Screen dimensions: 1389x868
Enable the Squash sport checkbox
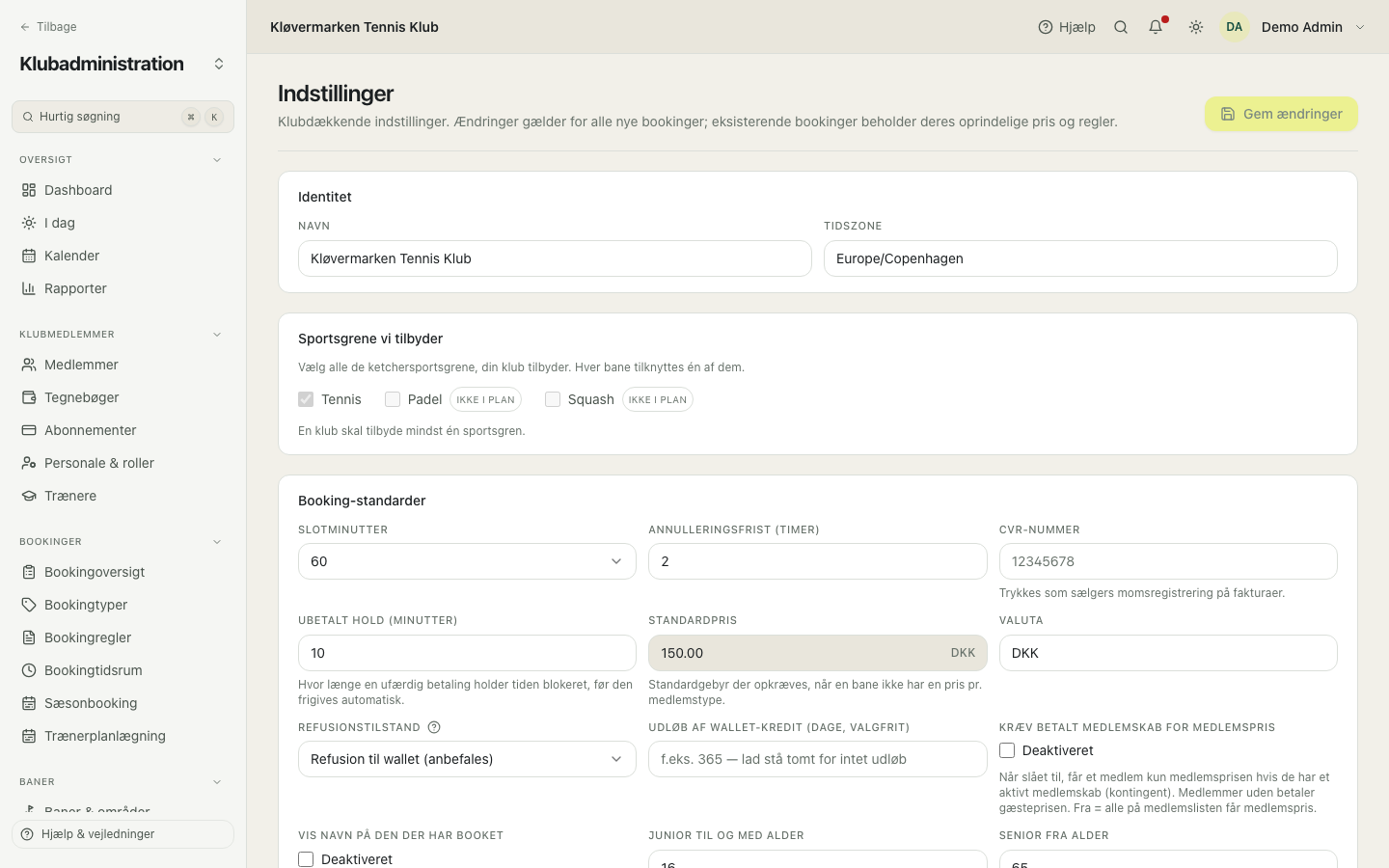click(553, 399)
